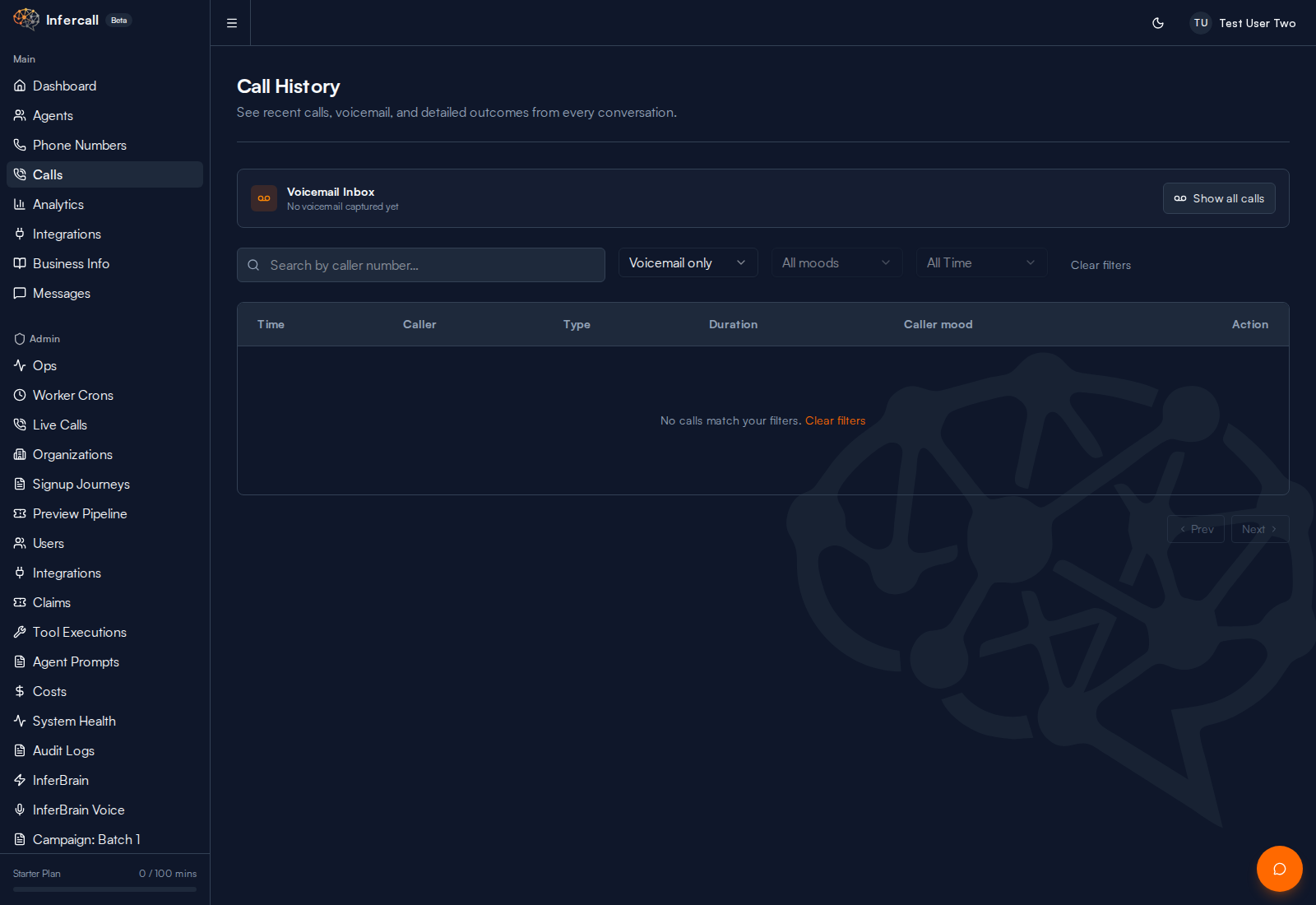Open the chat support bubble
Screen dimensions: 1316x905
[x=1279, y=869]
